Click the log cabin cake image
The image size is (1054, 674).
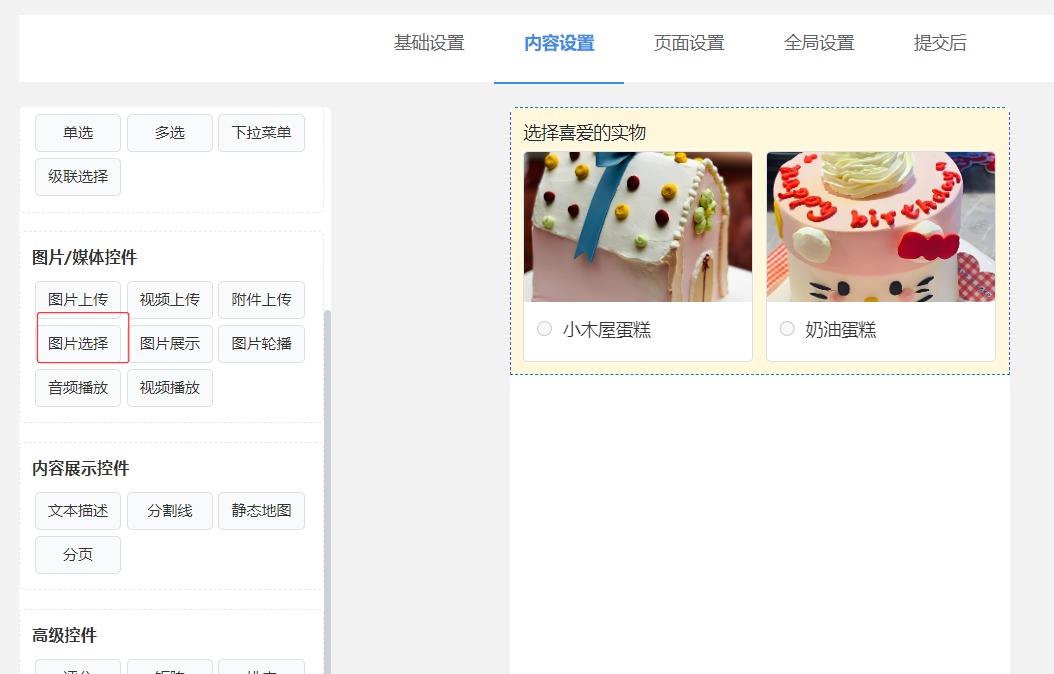pyautogui.click(x=638, y=226)
